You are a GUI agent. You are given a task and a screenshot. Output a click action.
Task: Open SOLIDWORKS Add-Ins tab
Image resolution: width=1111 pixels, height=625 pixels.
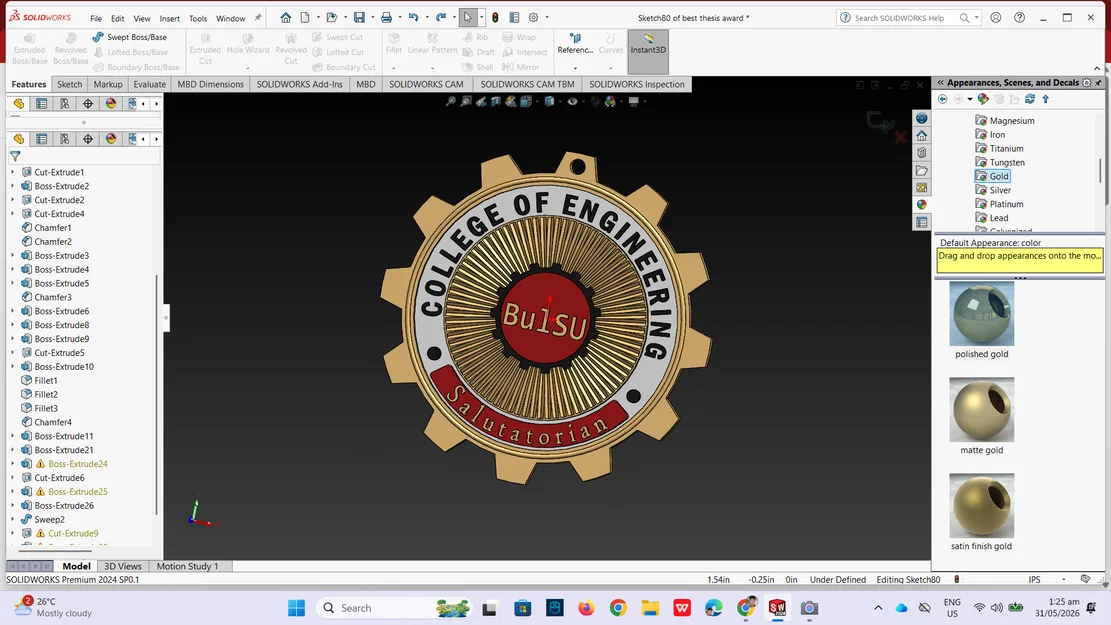coord(299,84)
